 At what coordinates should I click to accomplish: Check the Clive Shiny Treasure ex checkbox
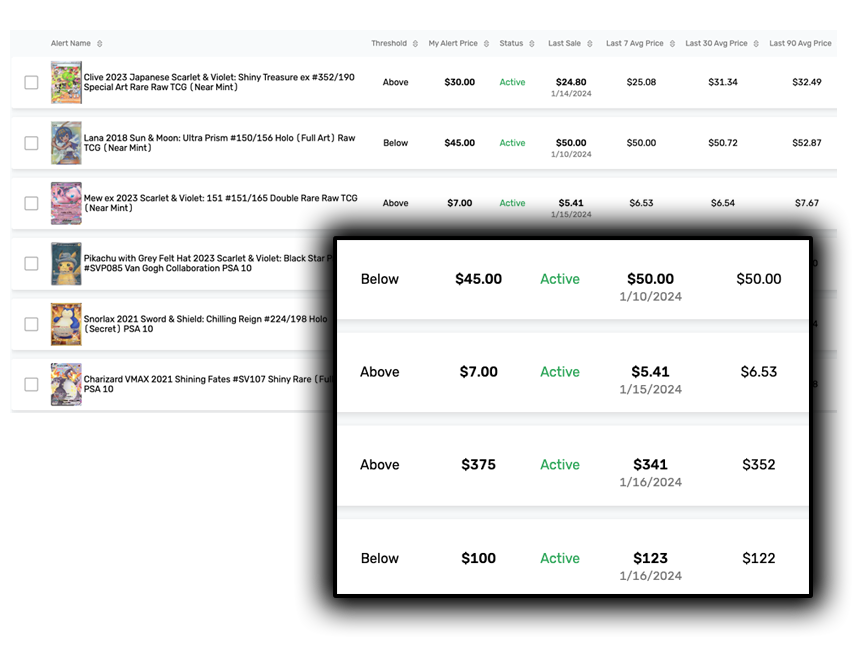tap(31, 83)
